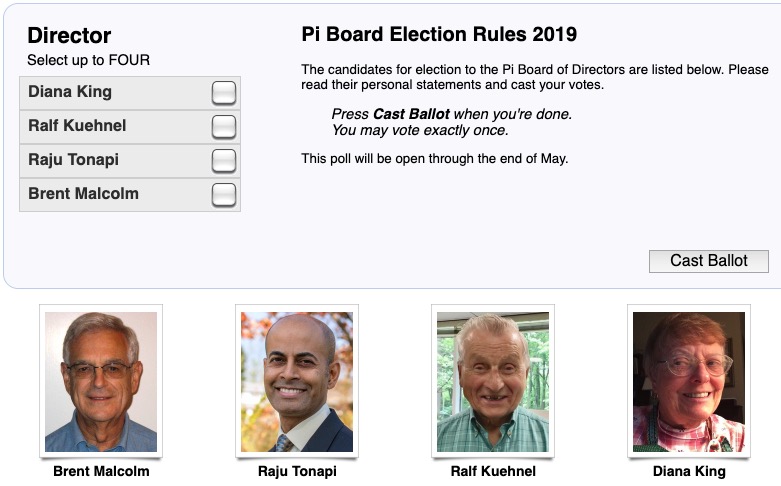The image size is (781, 486).
Task: Choose the Brent Malcolm name in the Director list
Action: tap(83, 193)
